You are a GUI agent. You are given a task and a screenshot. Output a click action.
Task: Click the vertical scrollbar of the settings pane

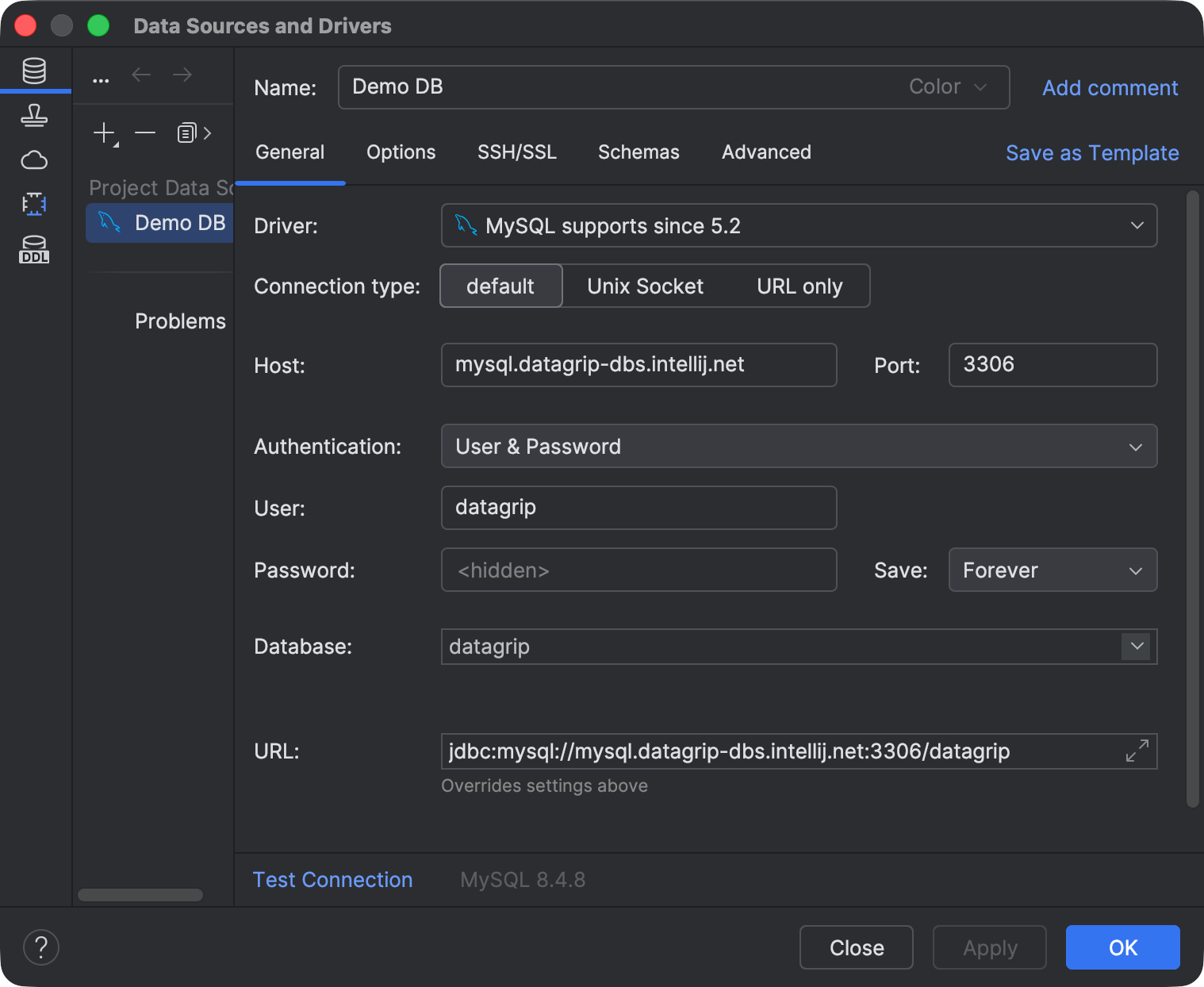point(1192,498)
